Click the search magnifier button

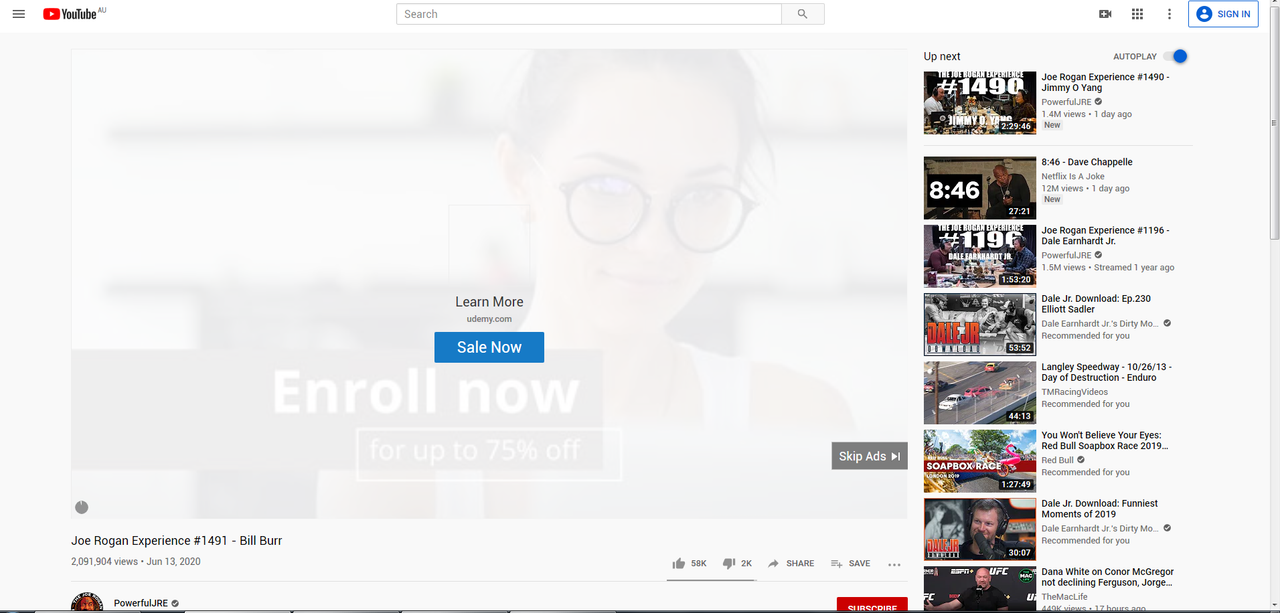point(802,14)
